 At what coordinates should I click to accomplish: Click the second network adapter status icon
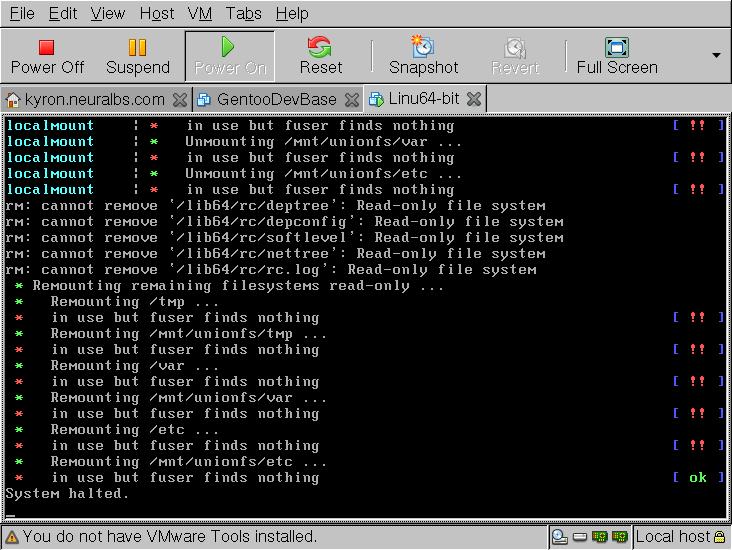[621, 537]
